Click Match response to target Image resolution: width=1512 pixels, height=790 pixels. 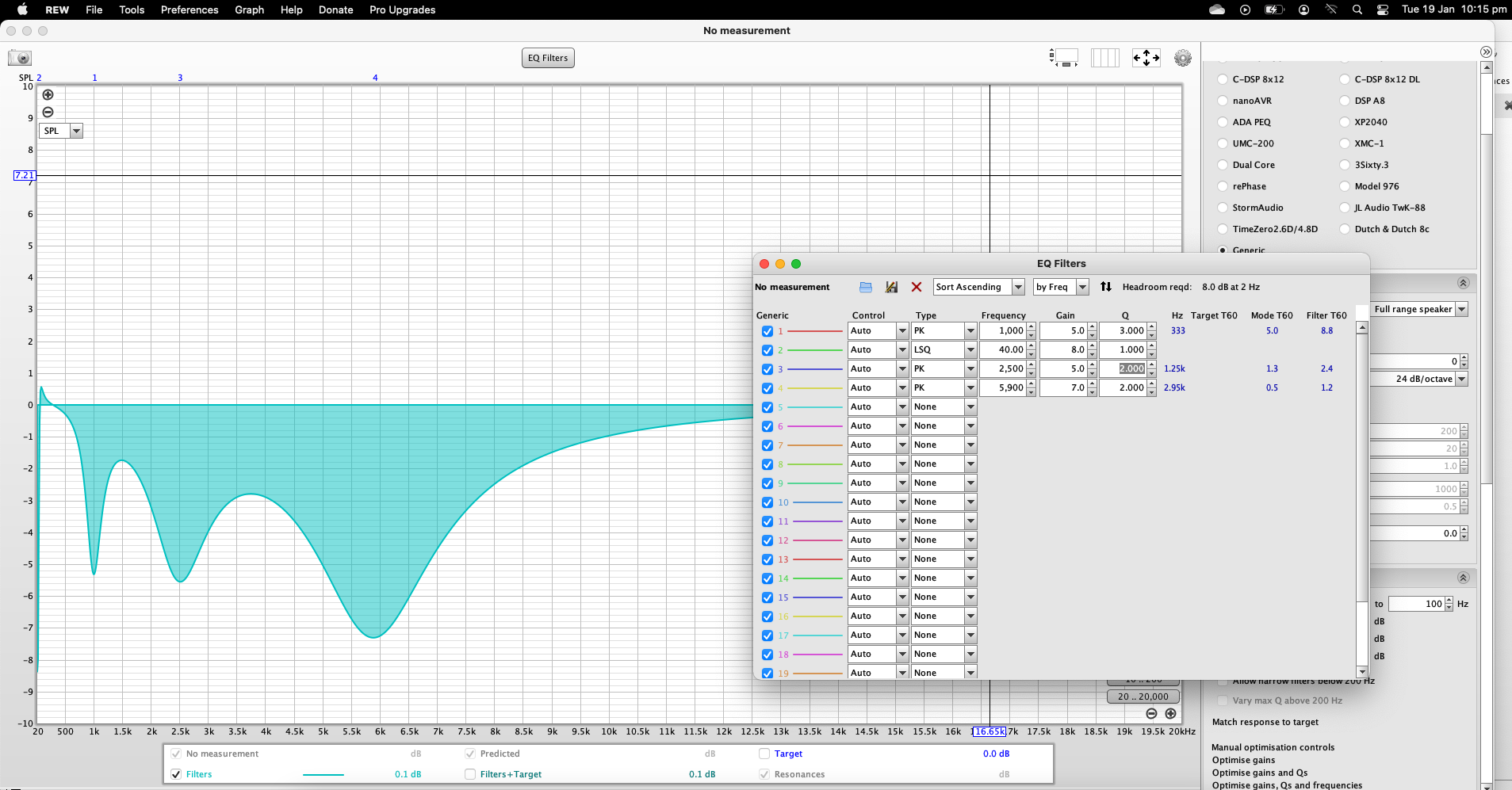click(1265, 722)
